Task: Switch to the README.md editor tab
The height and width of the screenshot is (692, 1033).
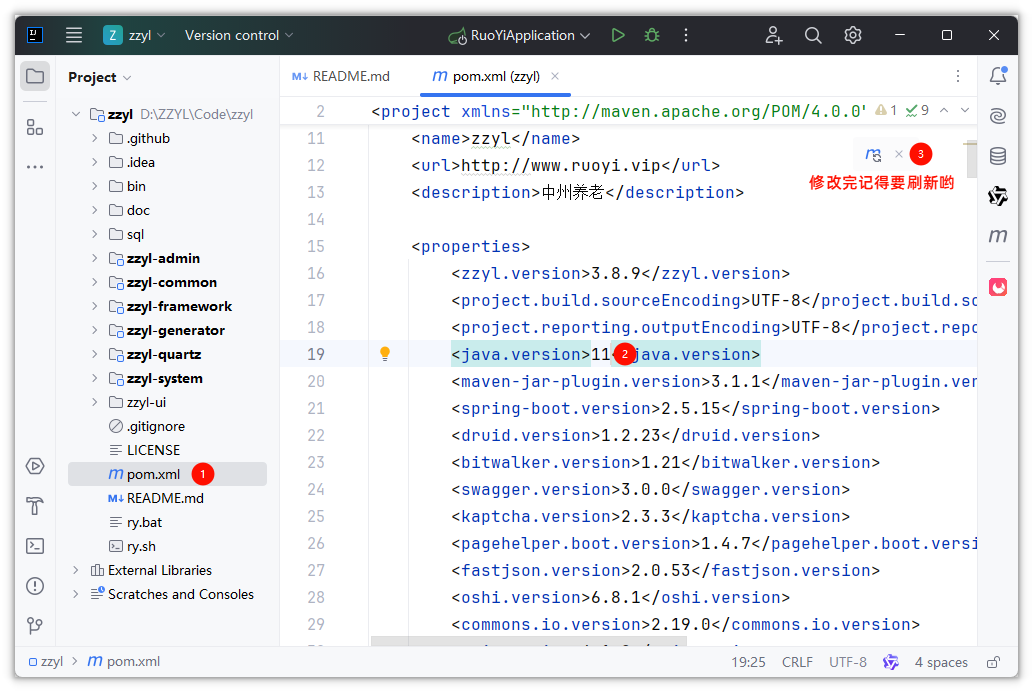Action: pyautogui.click(x=341, y=76)
